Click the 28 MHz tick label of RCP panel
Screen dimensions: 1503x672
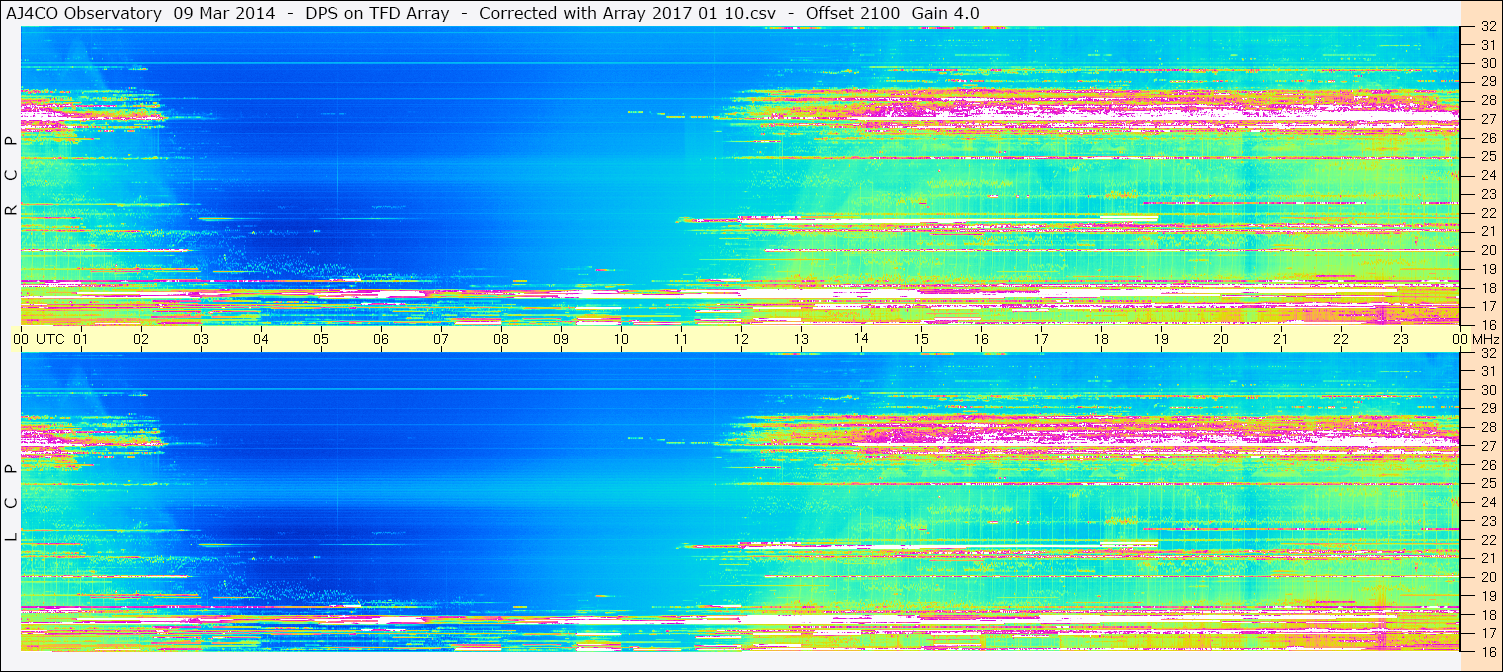[1487, 100]
